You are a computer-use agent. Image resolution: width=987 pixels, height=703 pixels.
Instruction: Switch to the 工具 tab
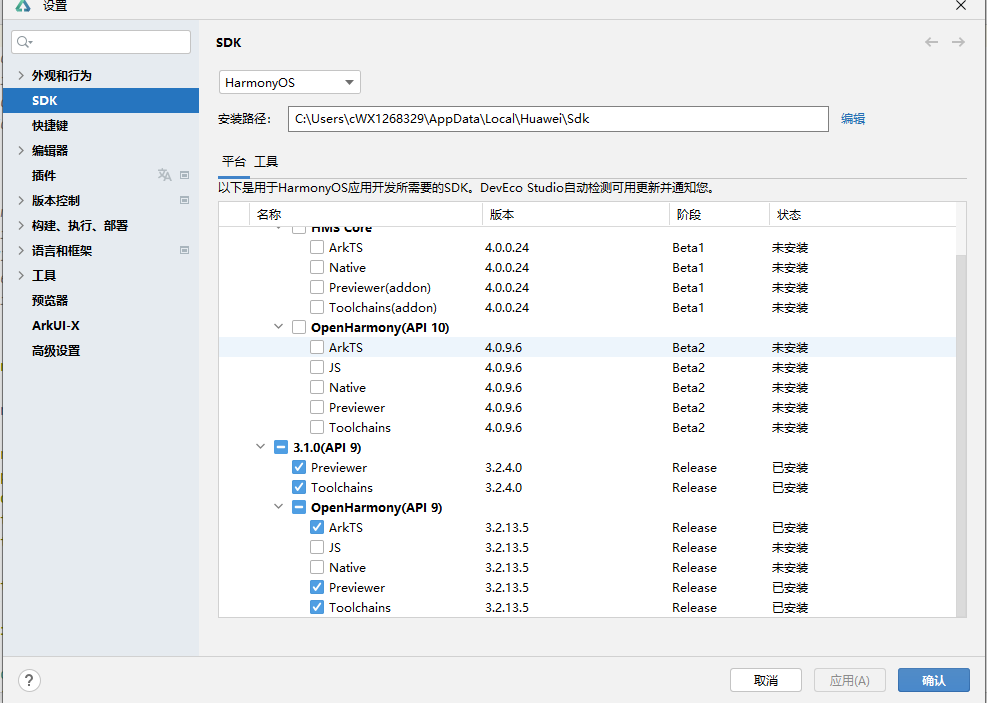[x=266, y=162]
